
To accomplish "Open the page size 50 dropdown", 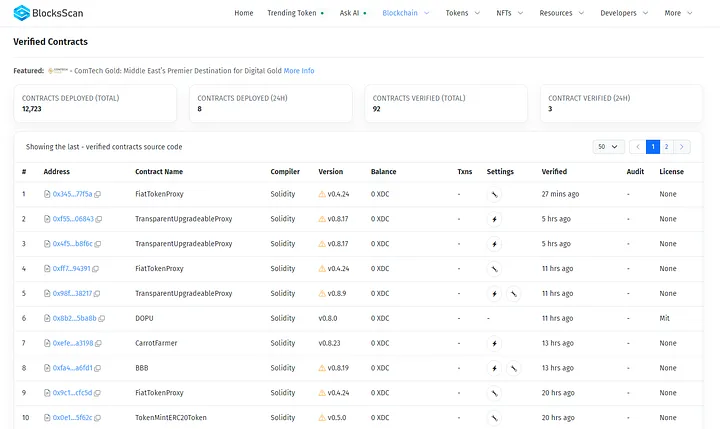I will (608, 146).
